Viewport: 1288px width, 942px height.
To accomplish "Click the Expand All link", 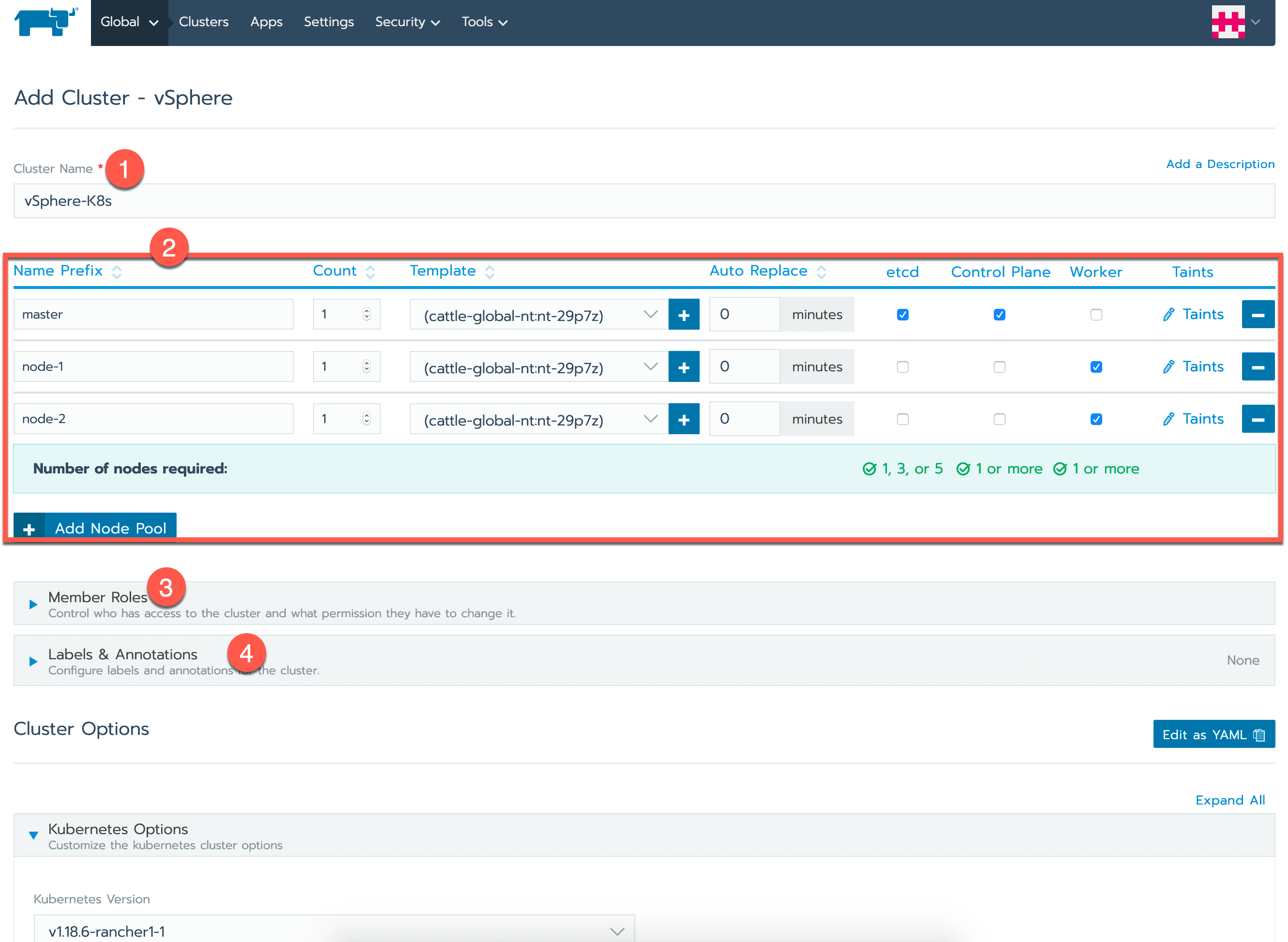I will (x=1230, y=800).
